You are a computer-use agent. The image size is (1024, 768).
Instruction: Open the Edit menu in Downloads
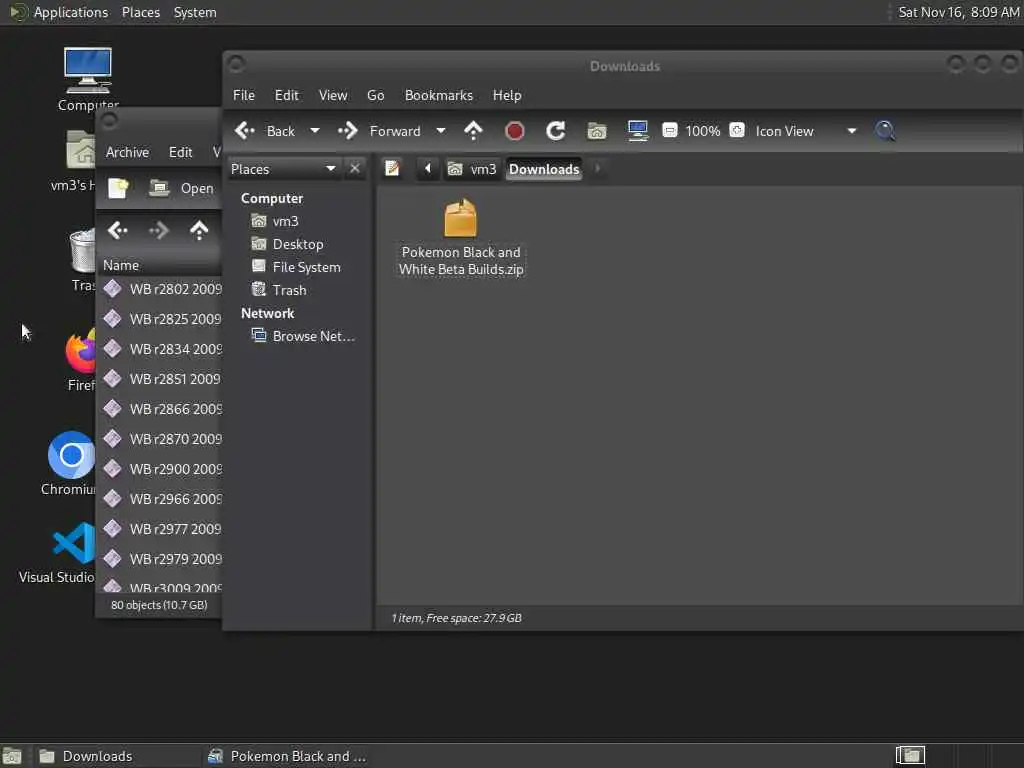point(286,95)
